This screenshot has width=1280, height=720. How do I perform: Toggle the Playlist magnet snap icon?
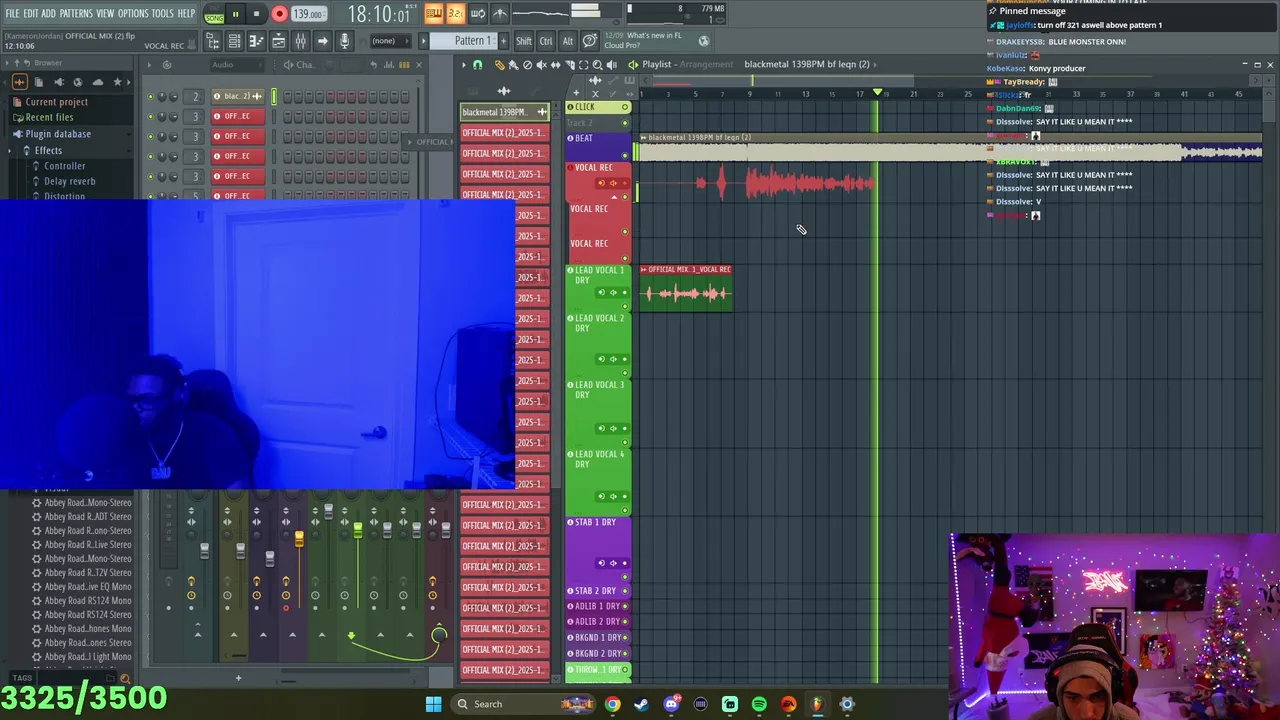[x=478, y=65]
